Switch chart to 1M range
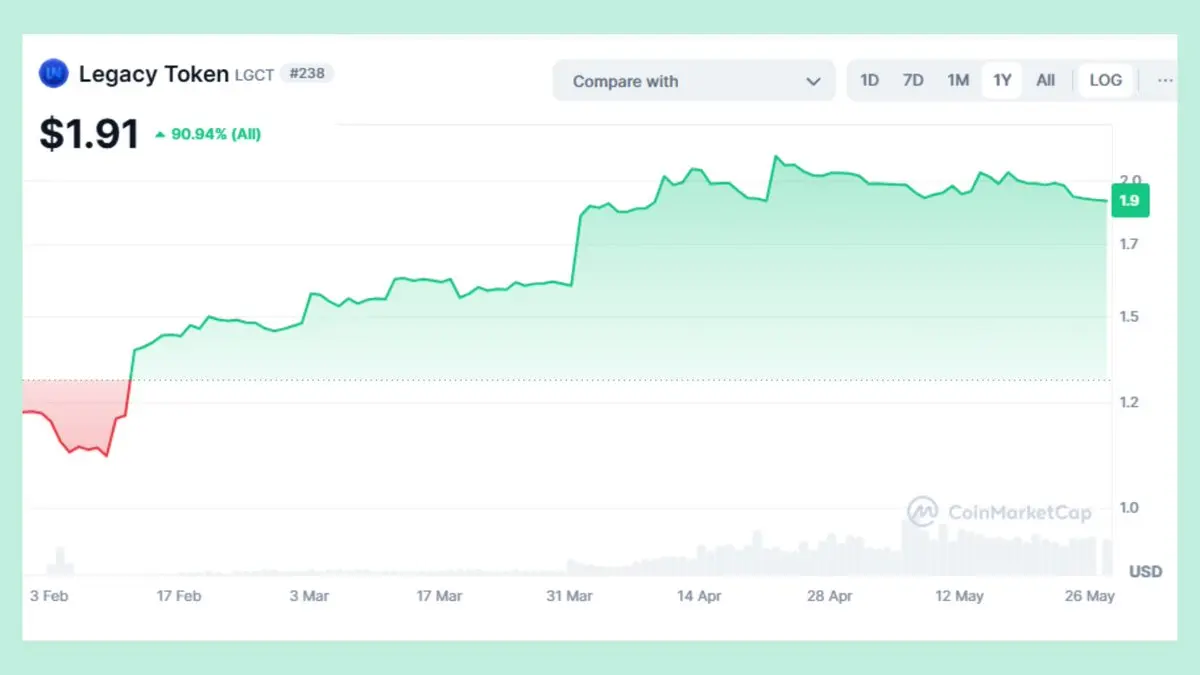This screenshot has width=1200, height=675. coord(958,81)
